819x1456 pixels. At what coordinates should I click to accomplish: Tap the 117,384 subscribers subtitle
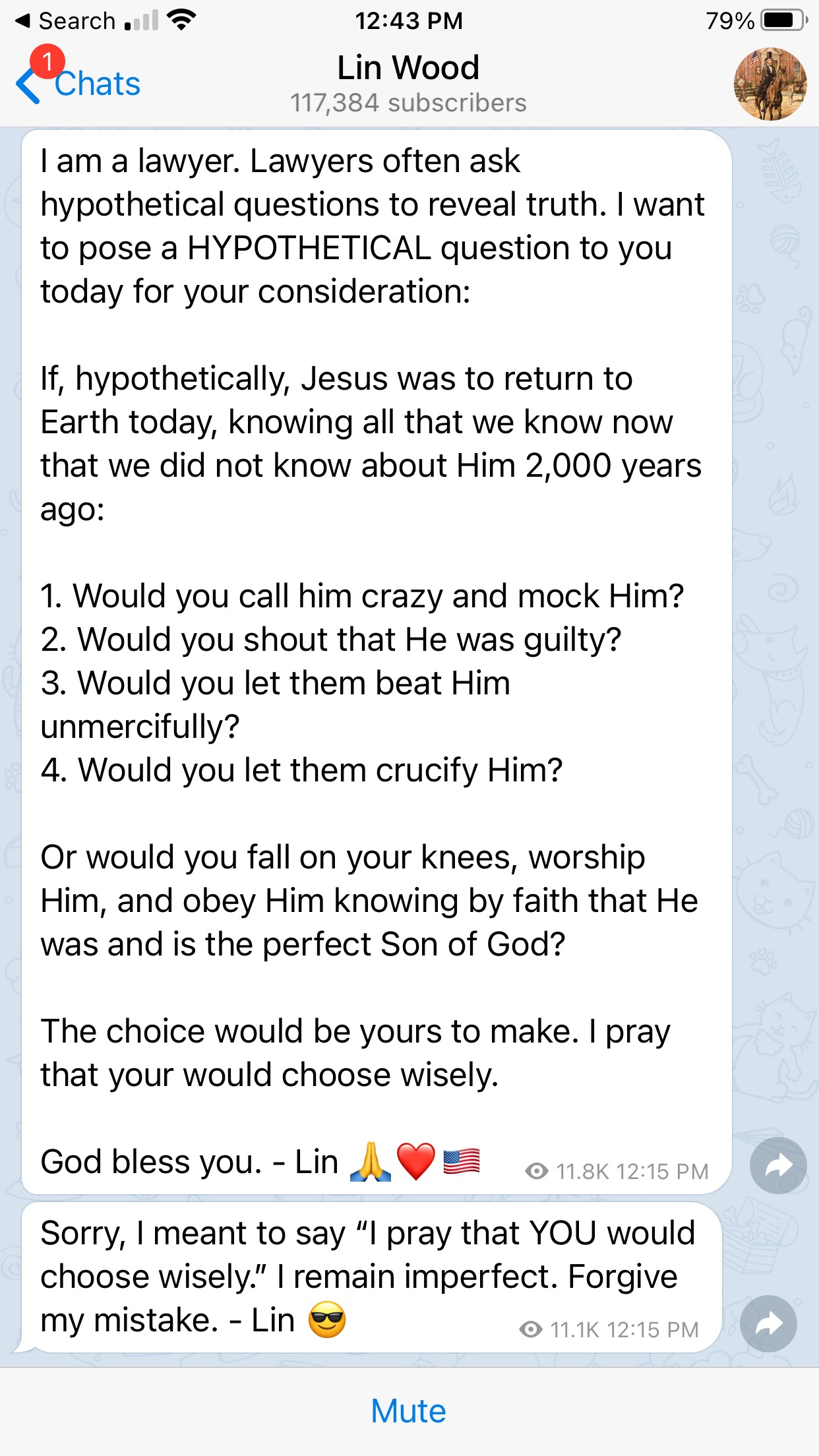click(x=408, y=103)
